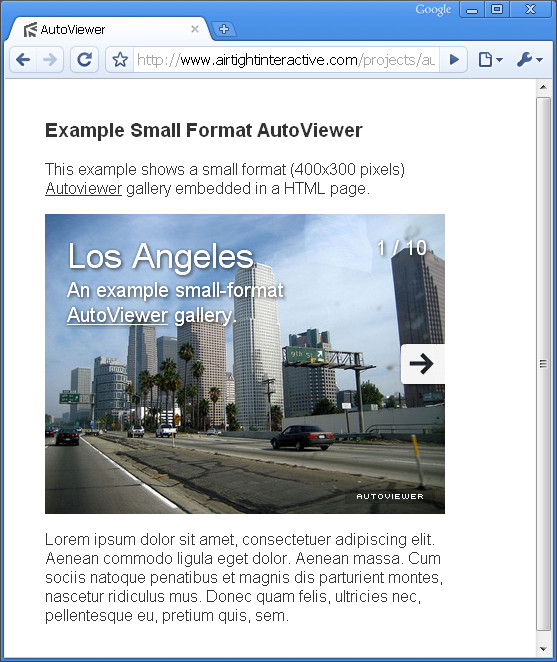This screenshot has height=662, width=557.
Task: Click the 1 / 10 image counter
Action: coord(402,248)
